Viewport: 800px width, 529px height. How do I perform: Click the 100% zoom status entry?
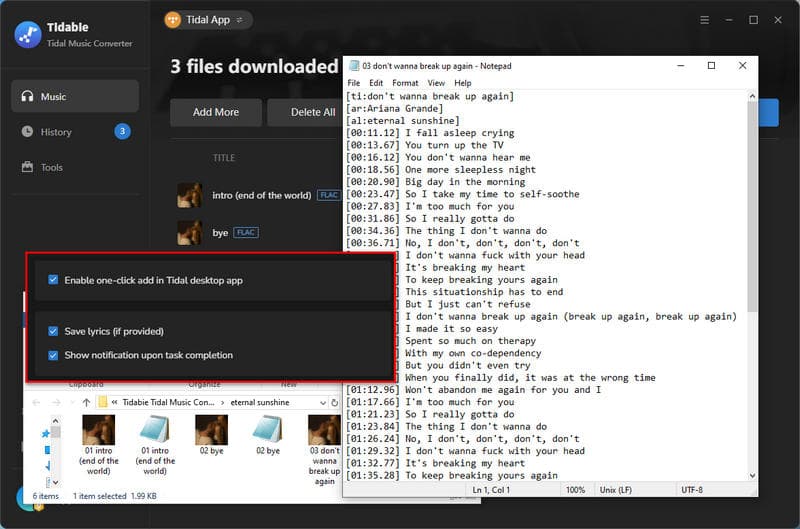pos(575,490)
